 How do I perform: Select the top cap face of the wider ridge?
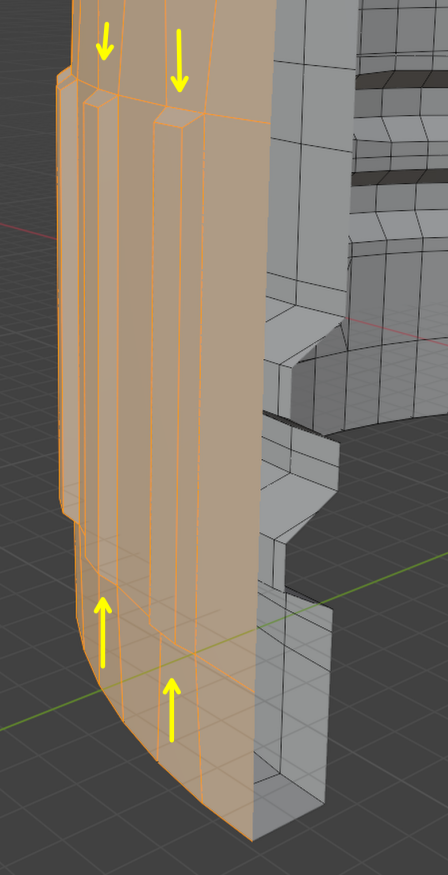(180, 117)
